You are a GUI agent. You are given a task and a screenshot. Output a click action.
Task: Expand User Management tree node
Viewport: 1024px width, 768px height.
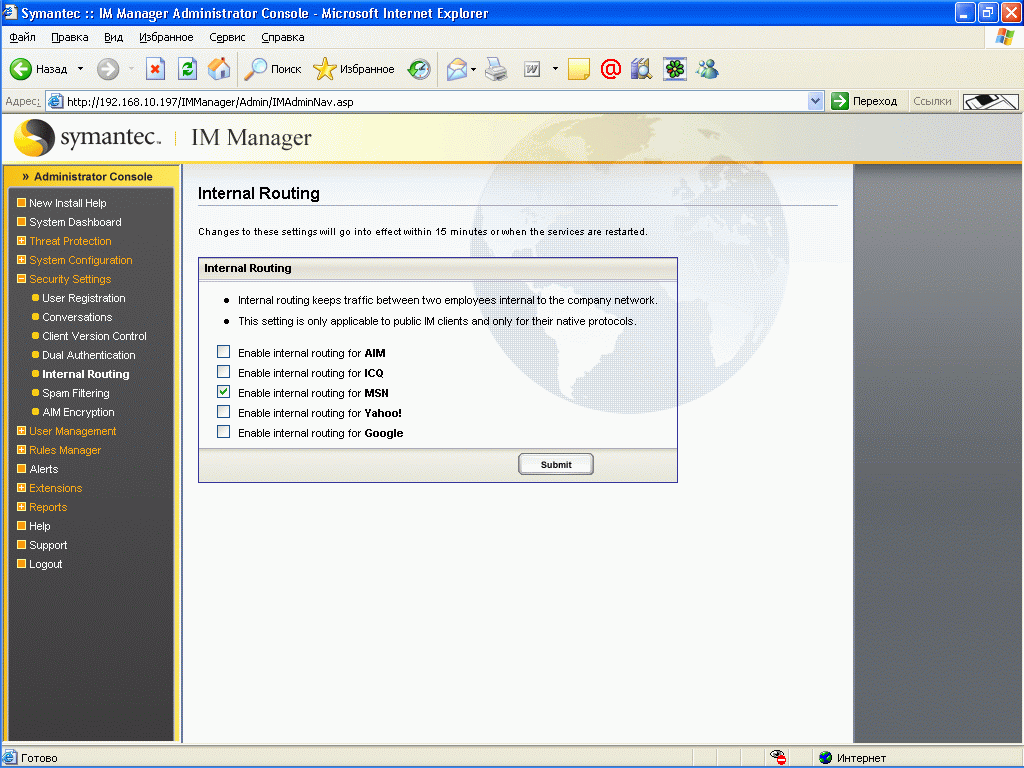click(22, 430)
